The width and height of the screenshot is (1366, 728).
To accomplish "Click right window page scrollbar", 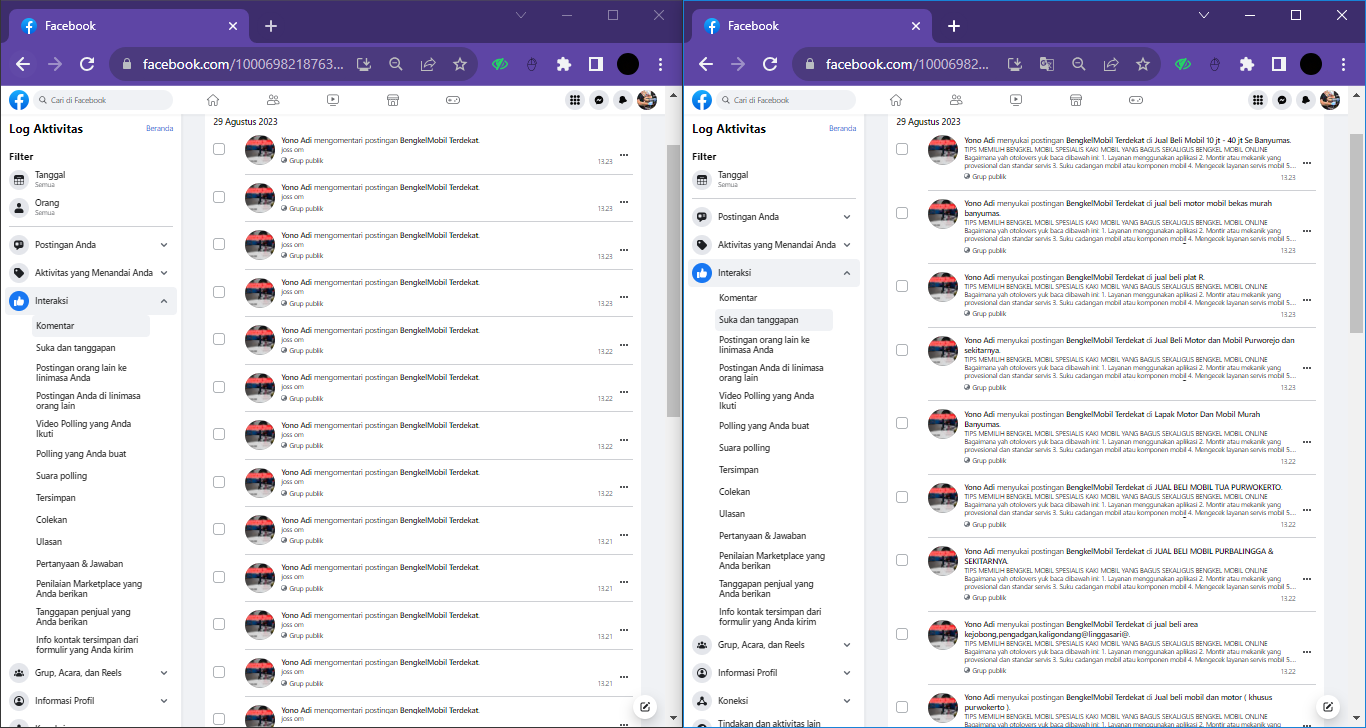I will 1356,232.
